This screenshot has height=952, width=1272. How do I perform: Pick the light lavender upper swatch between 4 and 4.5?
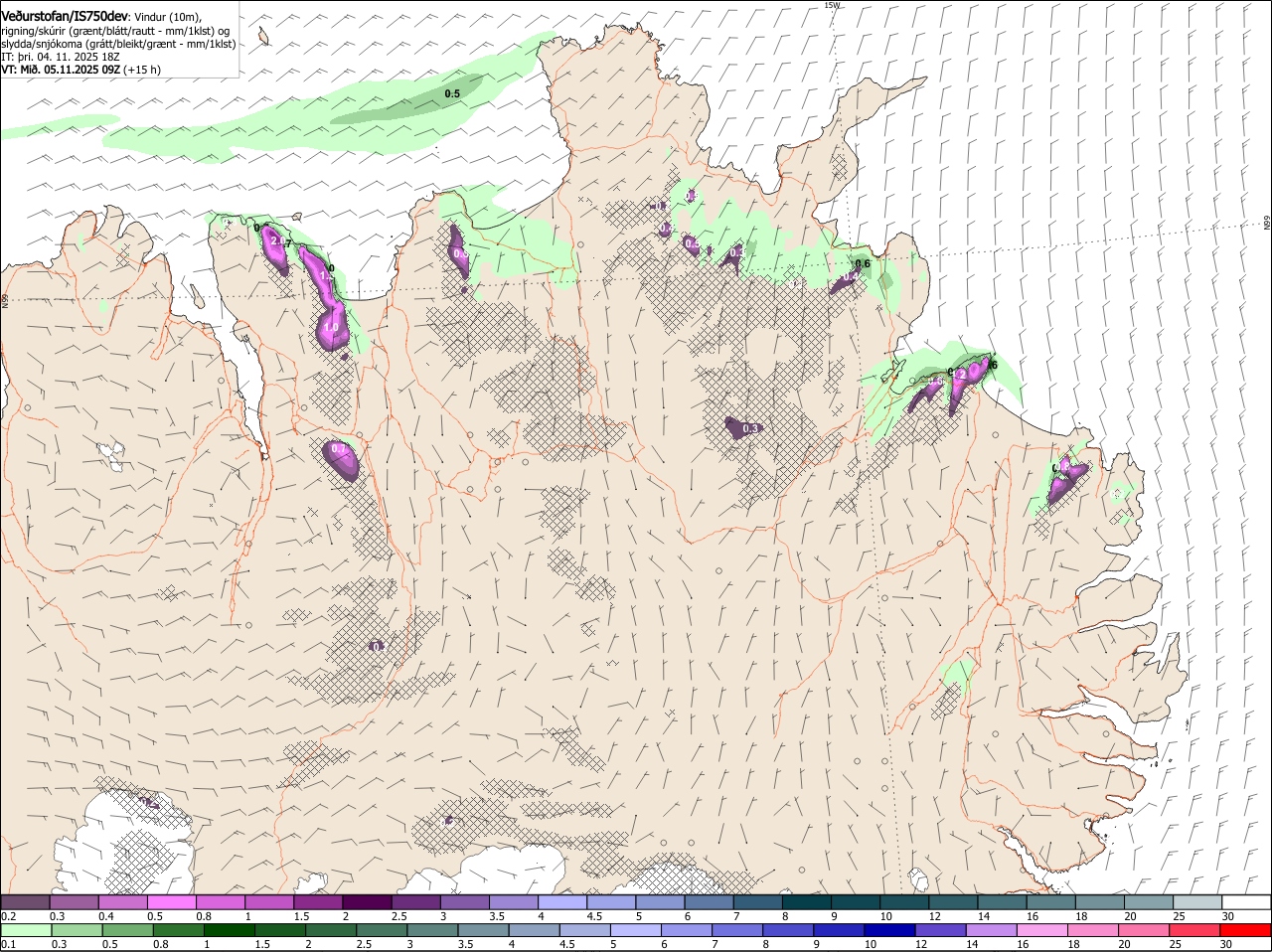coord(563,902)
